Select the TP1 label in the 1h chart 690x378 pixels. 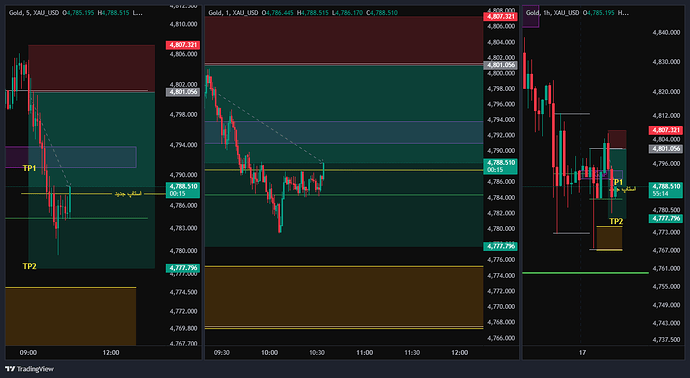click(x=618, y=182)
